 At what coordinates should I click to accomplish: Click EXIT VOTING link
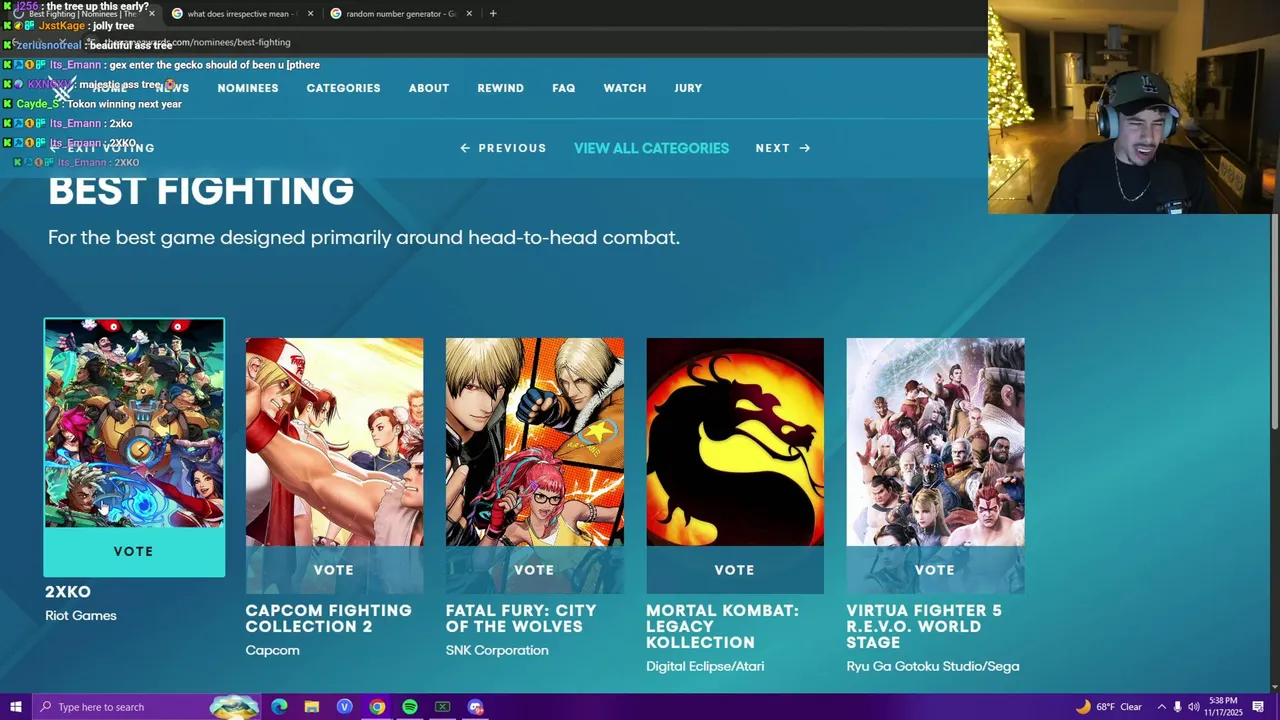pos(103,148)
